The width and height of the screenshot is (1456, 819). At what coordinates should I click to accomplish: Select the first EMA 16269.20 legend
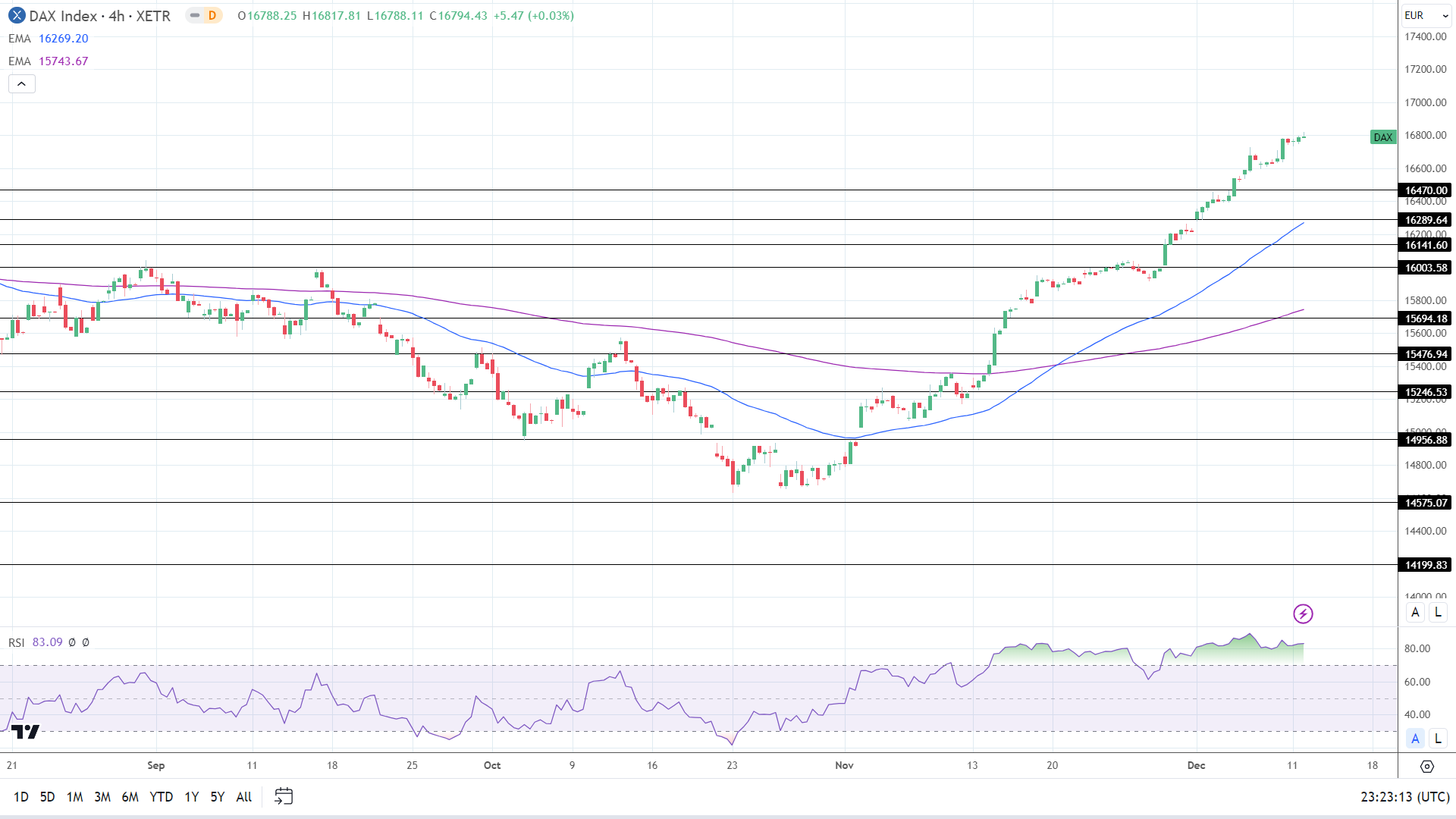tap(49, 39)
